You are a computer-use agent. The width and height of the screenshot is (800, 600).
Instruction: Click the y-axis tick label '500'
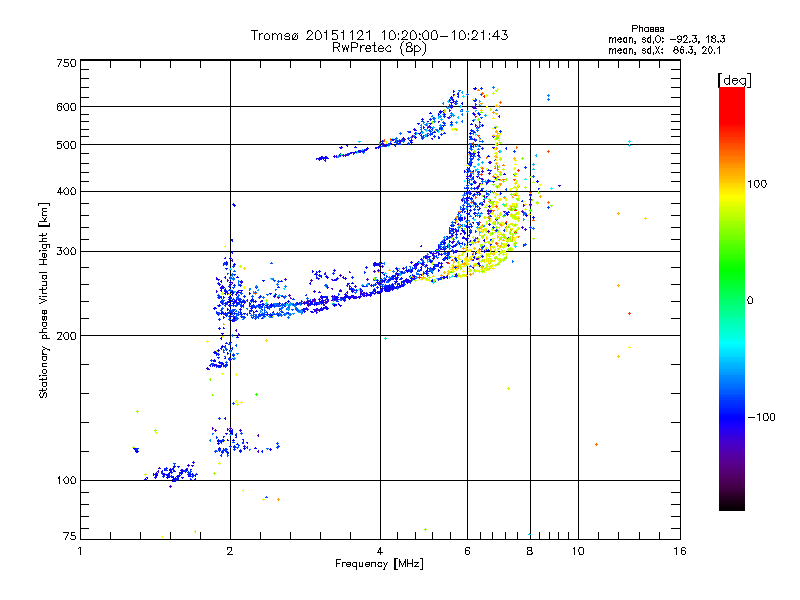coord(66,145)
